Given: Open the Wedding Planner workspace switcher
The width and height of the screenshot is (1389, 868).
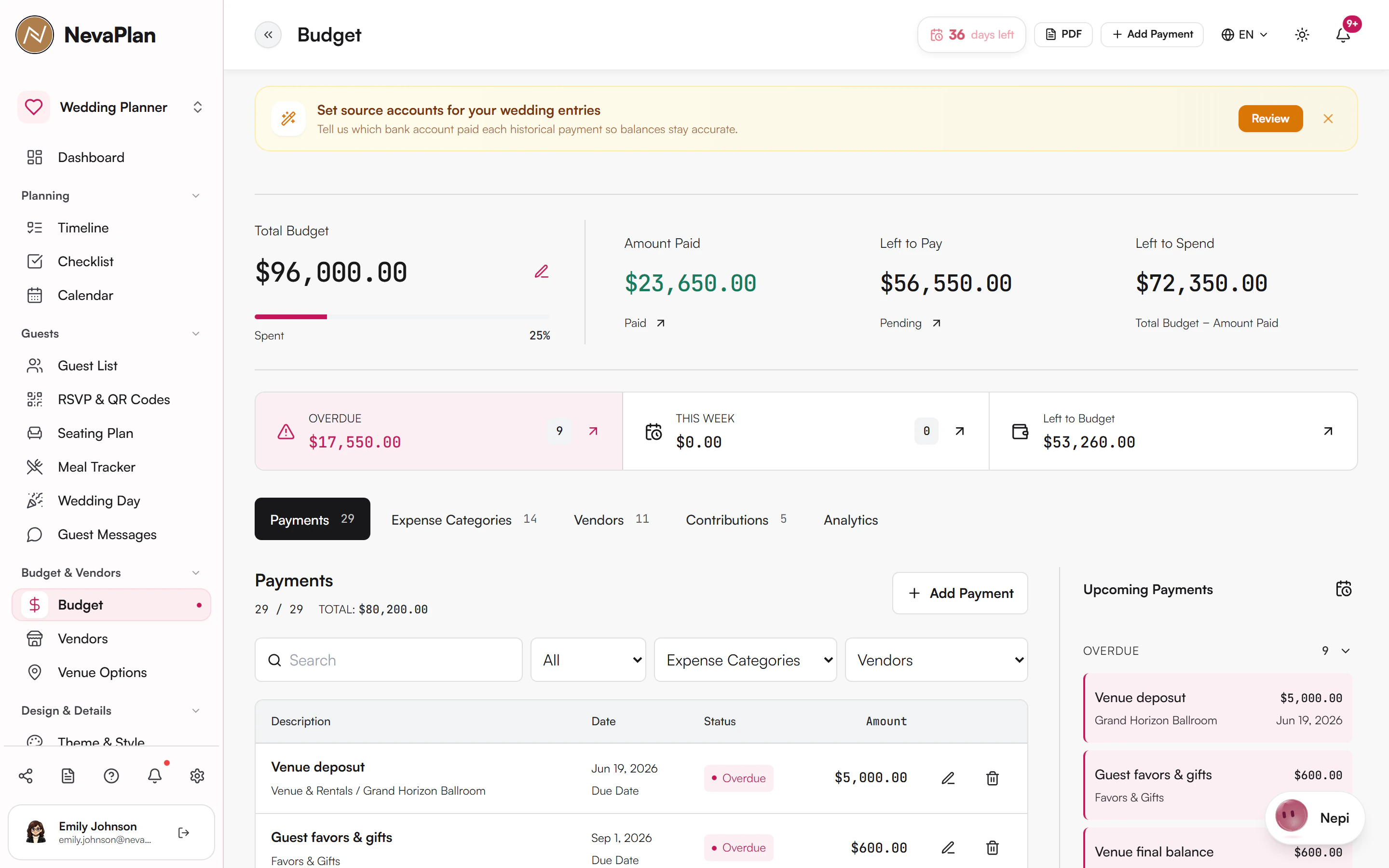Looking at the screenshot, I should [111, 108].
